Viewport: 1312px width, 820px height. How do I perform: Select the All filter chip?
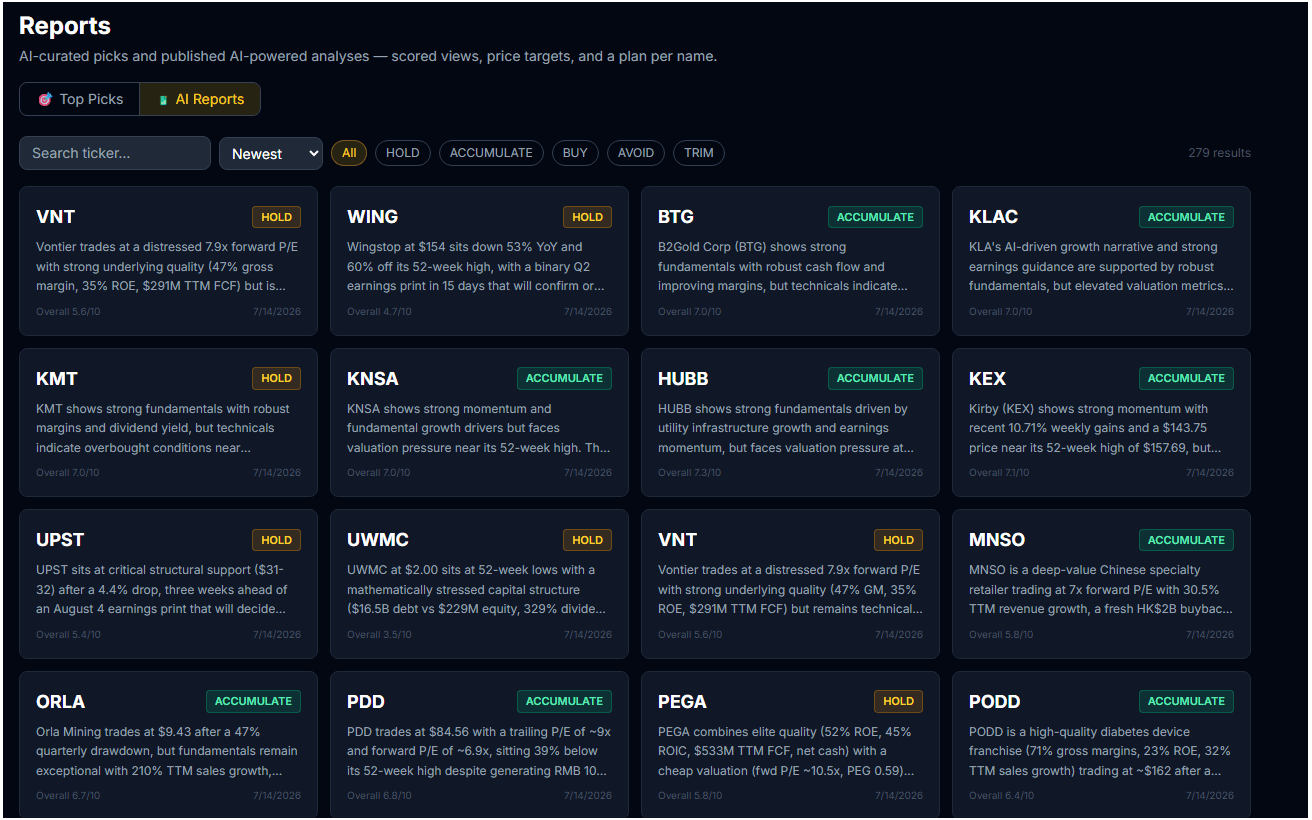pyautogui.click(x=349, y=153)
